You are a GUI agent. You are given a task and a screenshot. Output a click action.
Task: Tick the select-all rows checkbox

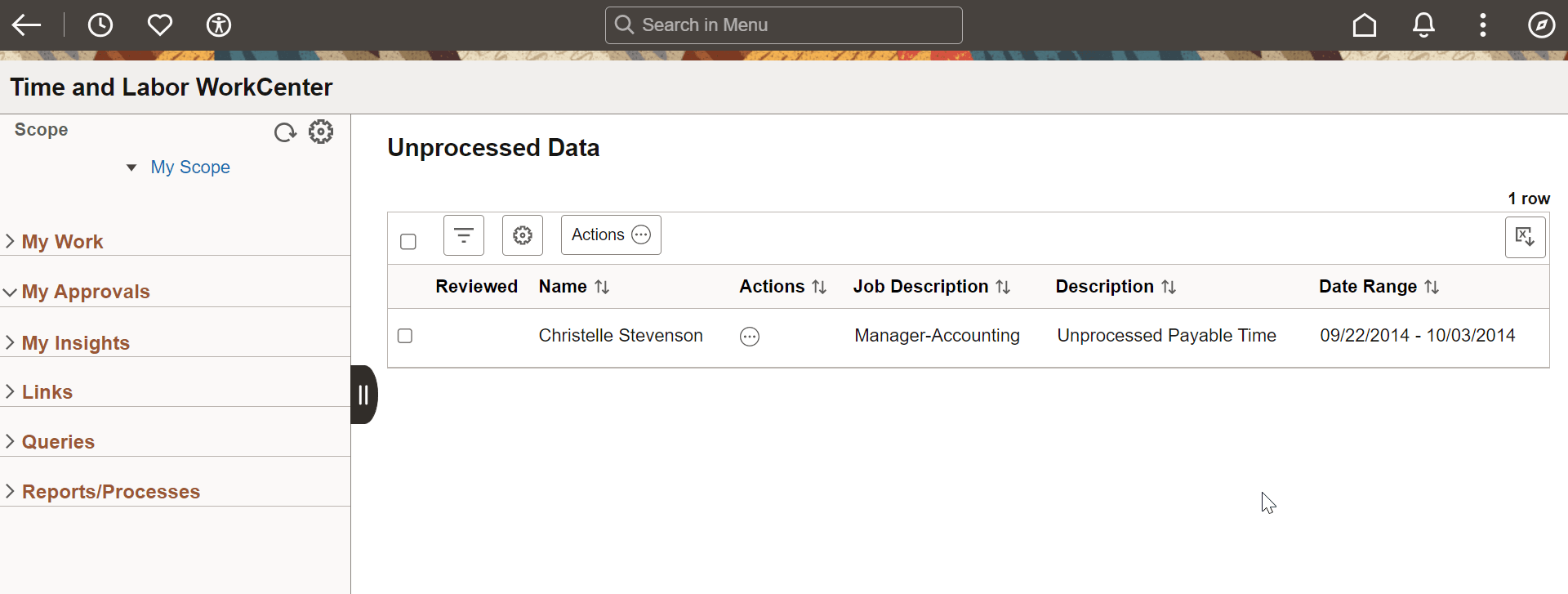coord(408,241)
